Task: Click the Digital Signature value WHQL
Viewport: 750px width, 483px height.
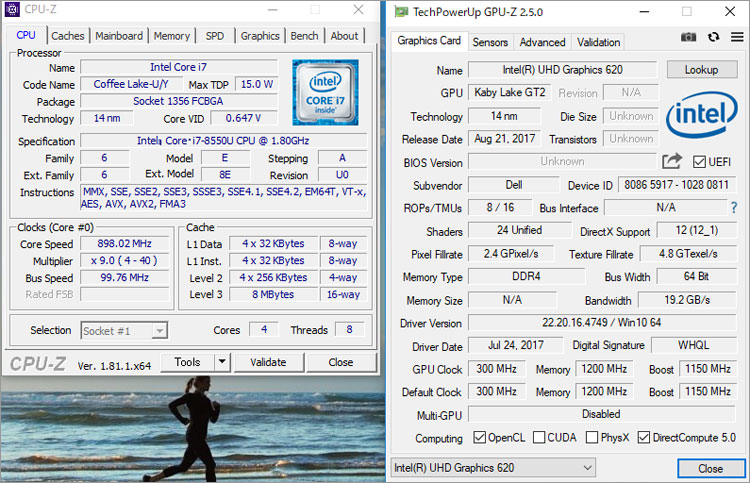Action: (x=694, y=345)
